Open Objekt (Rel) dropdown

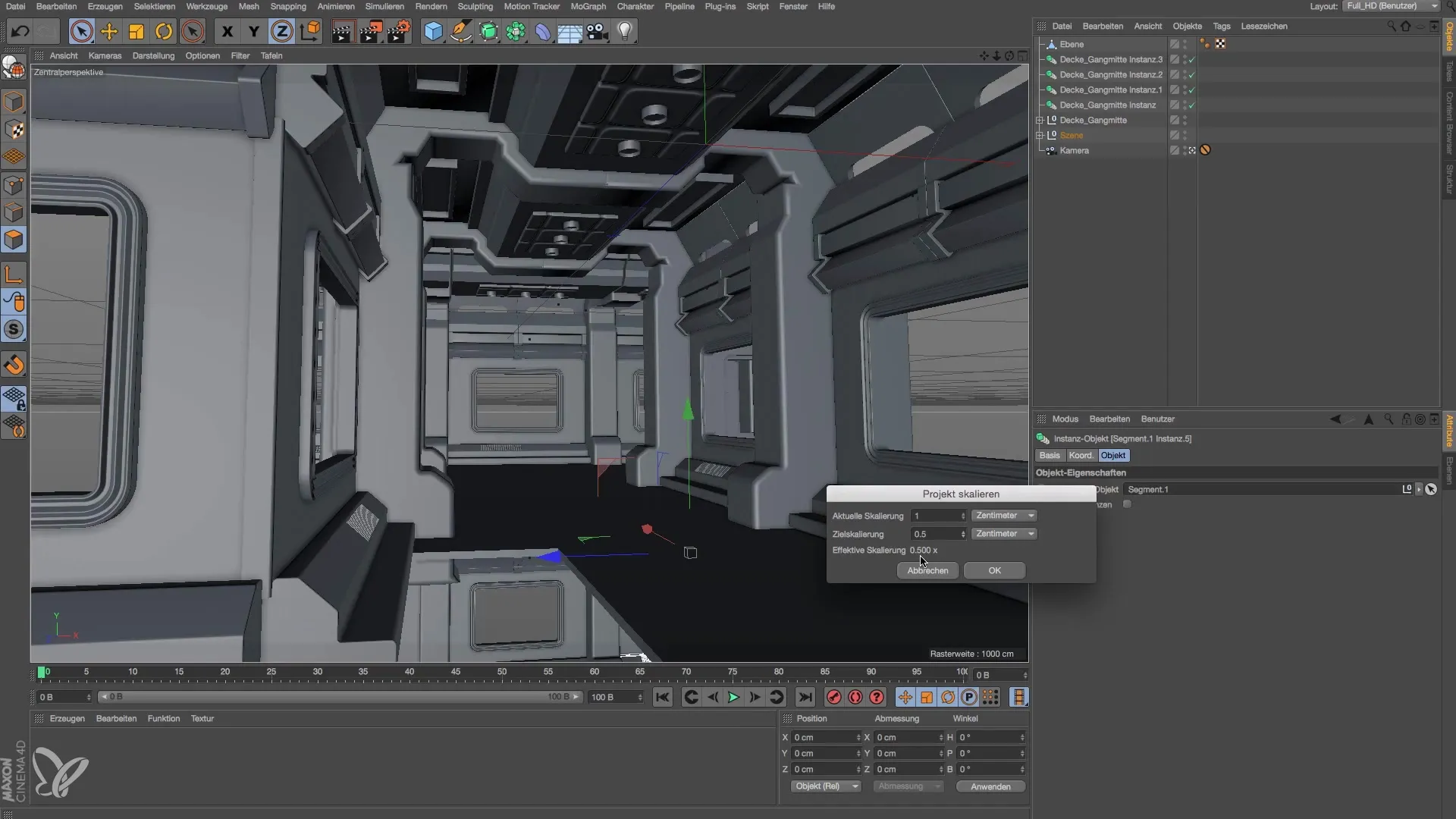[x=825, y=786]
